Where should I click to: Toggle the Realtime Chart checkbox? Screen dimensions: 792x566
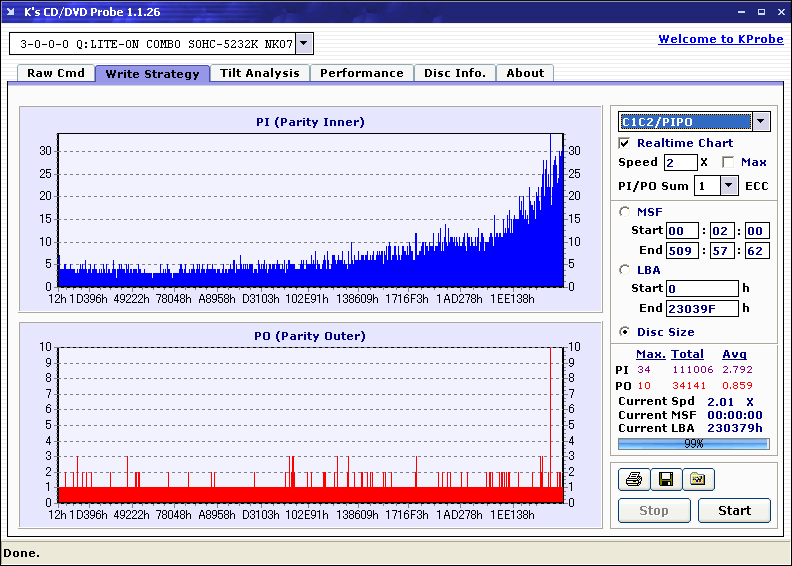point(625,143)
